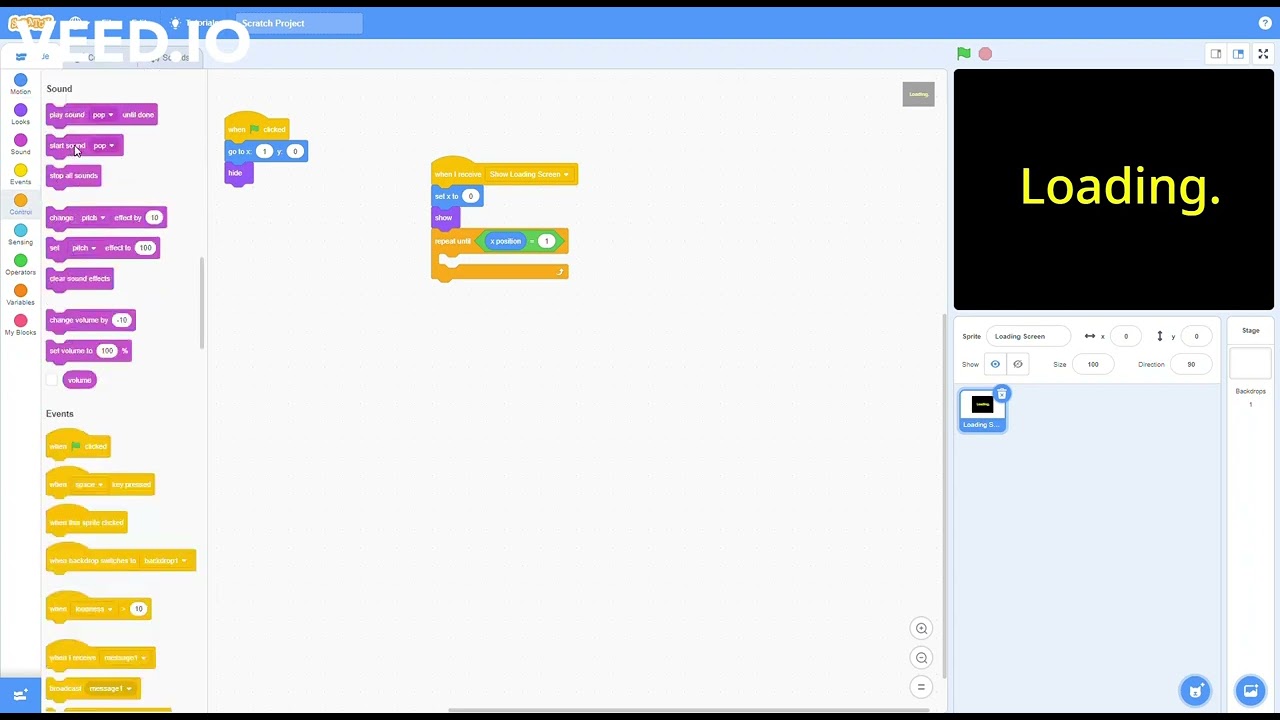Screen dimensions: 1280x720
Task: Open pop dropdown in start sound block
Action: click(x=104, y=146)
